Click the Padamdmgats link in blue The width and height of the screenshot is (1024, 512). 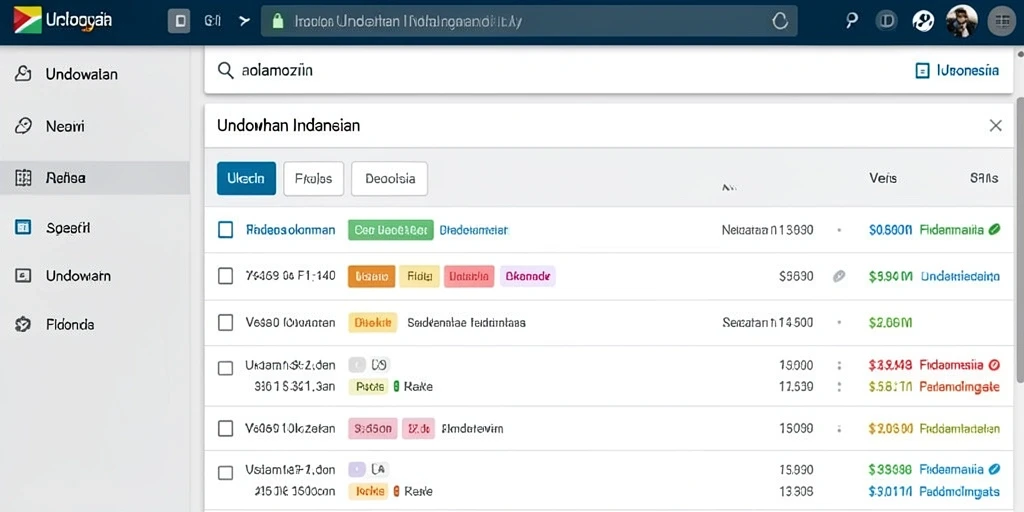pos(959,490)
